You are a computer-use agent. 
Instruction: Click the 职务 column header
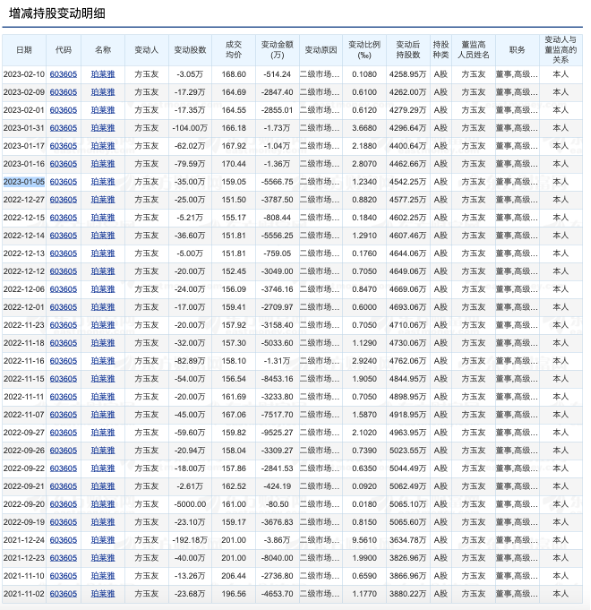(x=517, y=50)
